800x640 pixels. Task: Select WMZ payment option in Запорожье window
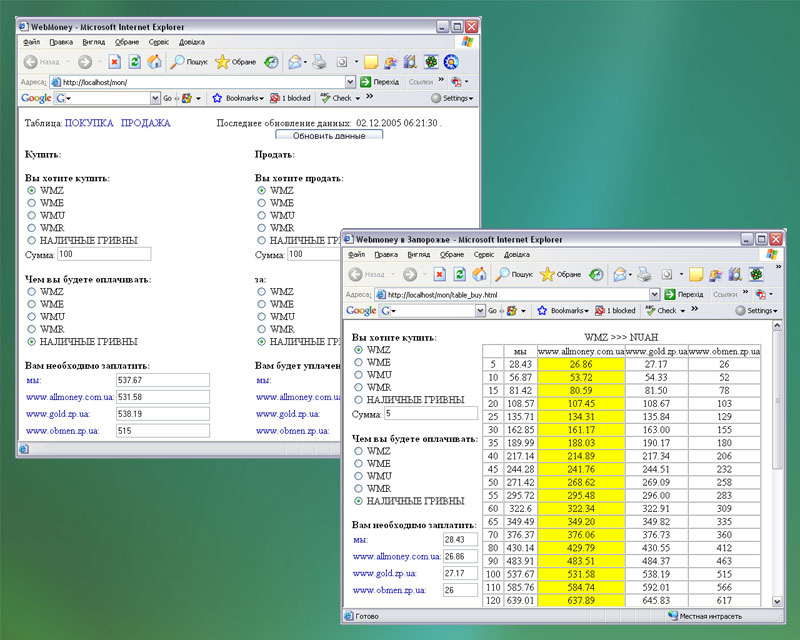[x=358, y=451]
